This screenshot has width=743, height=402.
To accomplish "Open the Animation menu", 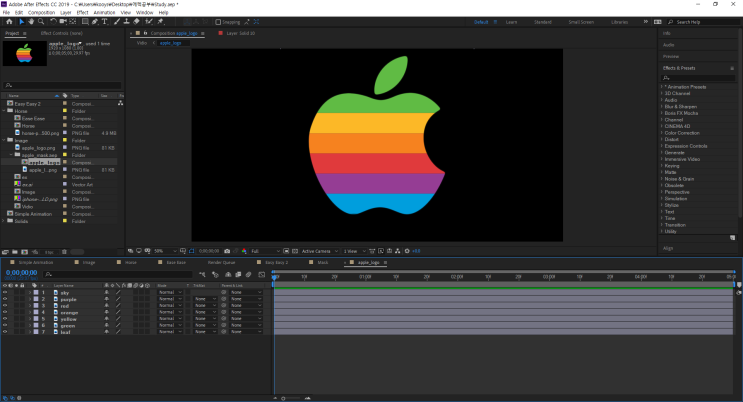I will (x=104, y=13).
